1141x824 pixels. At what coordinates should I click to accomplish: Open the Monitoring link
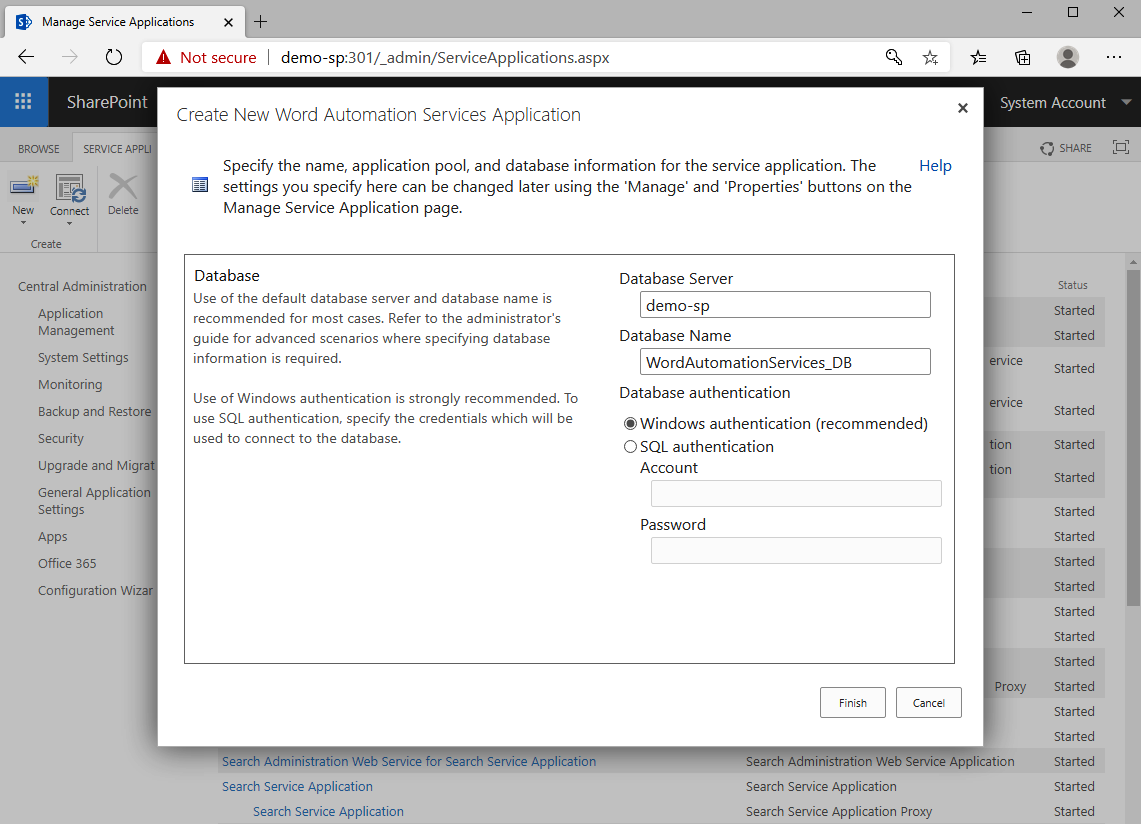[70, 384]
